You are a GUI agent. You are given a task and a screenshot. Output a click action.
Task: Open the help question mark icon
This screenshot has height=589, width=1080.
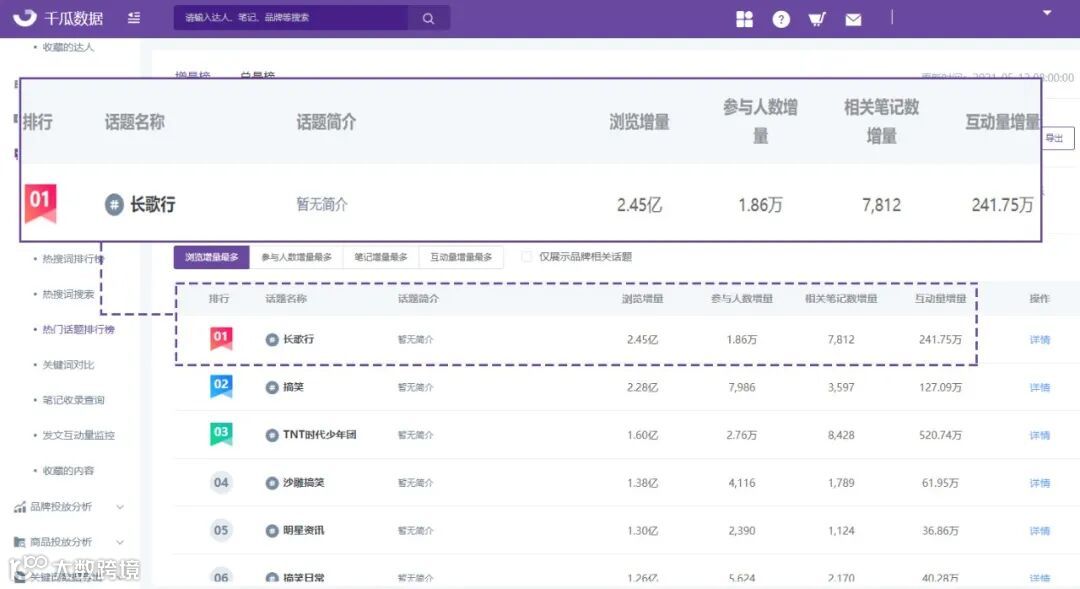coord(781,19)
